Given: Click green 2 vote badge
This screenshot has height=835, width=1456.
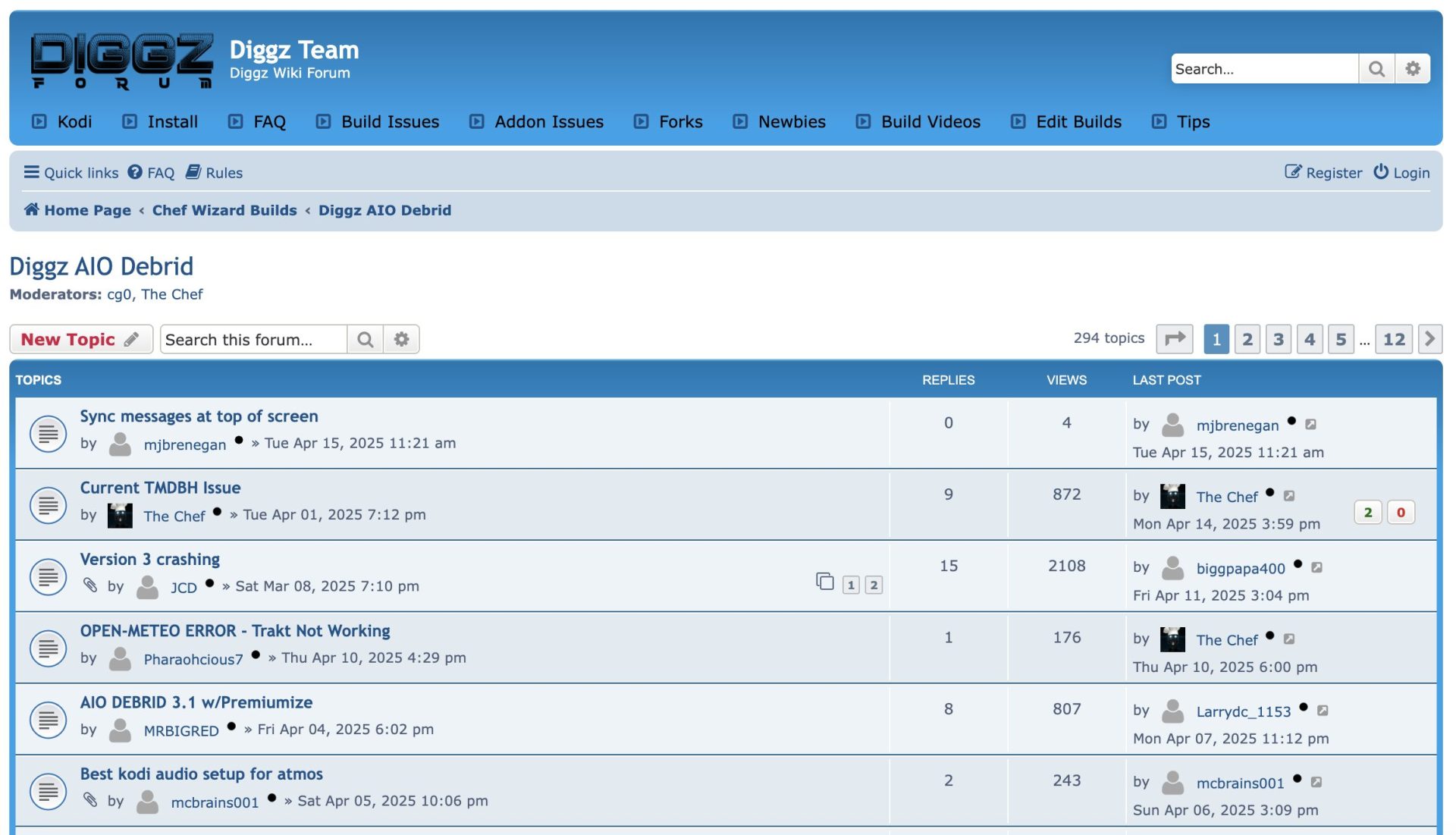Looking at the screenshot, I should [1368, 513].
